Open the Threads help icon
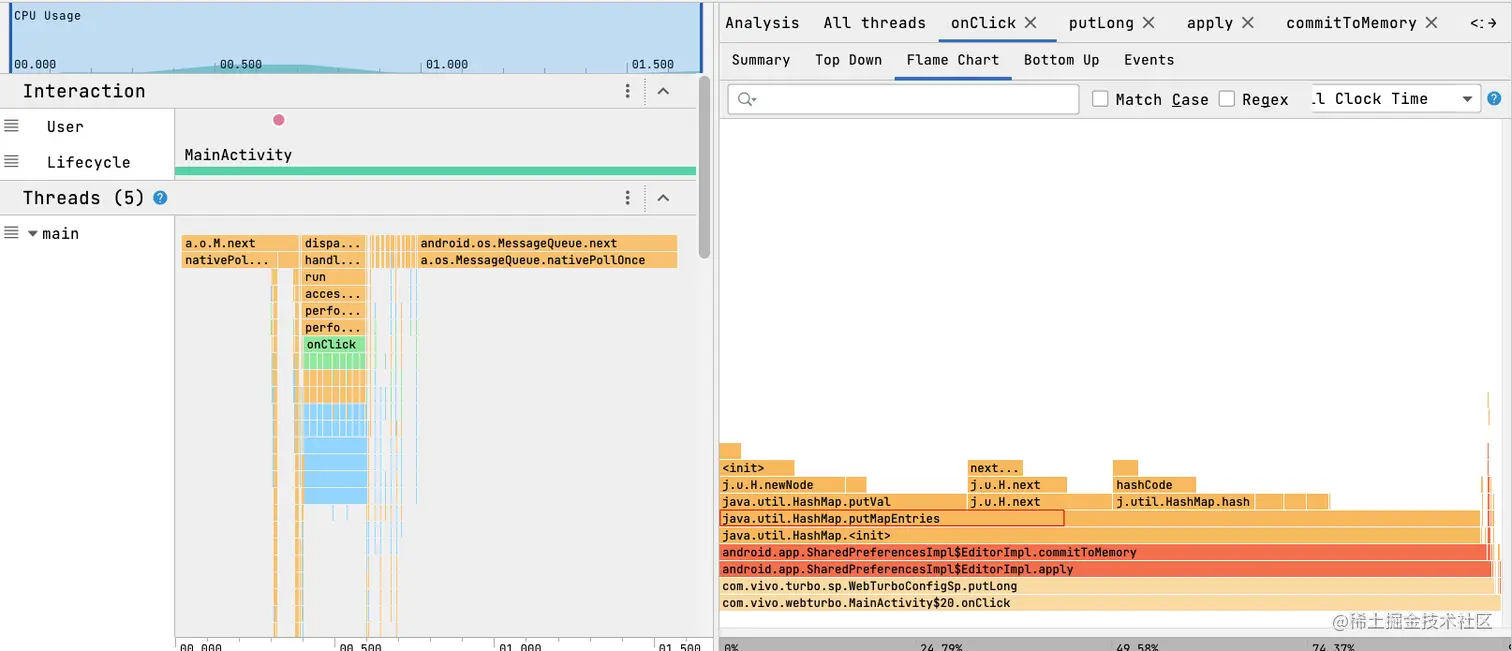 point(160,198)
